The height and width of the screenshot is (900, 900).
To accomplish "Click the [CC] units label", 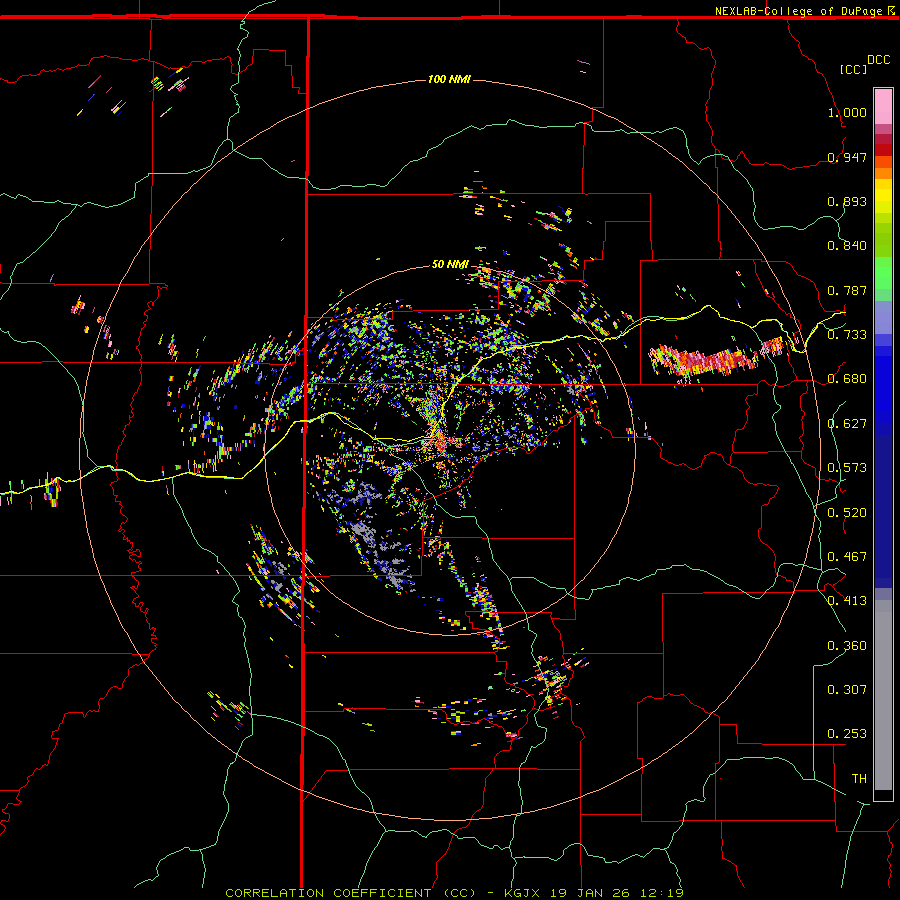I will [854, 69].
